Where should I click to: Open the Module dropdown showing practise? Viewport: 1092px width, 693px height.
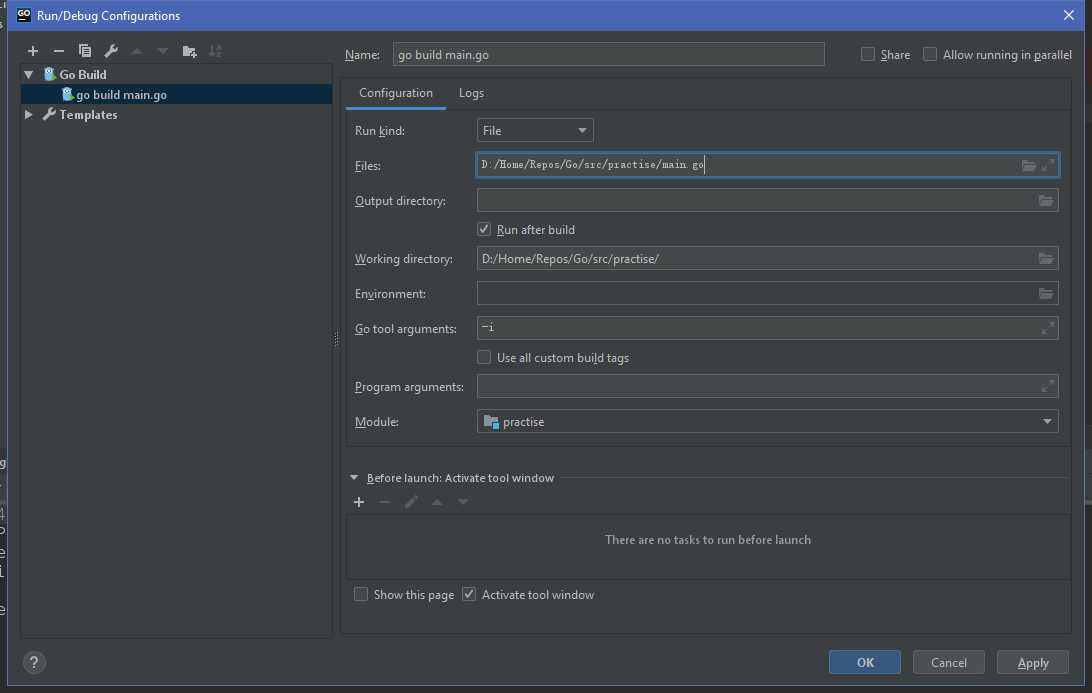767,422
